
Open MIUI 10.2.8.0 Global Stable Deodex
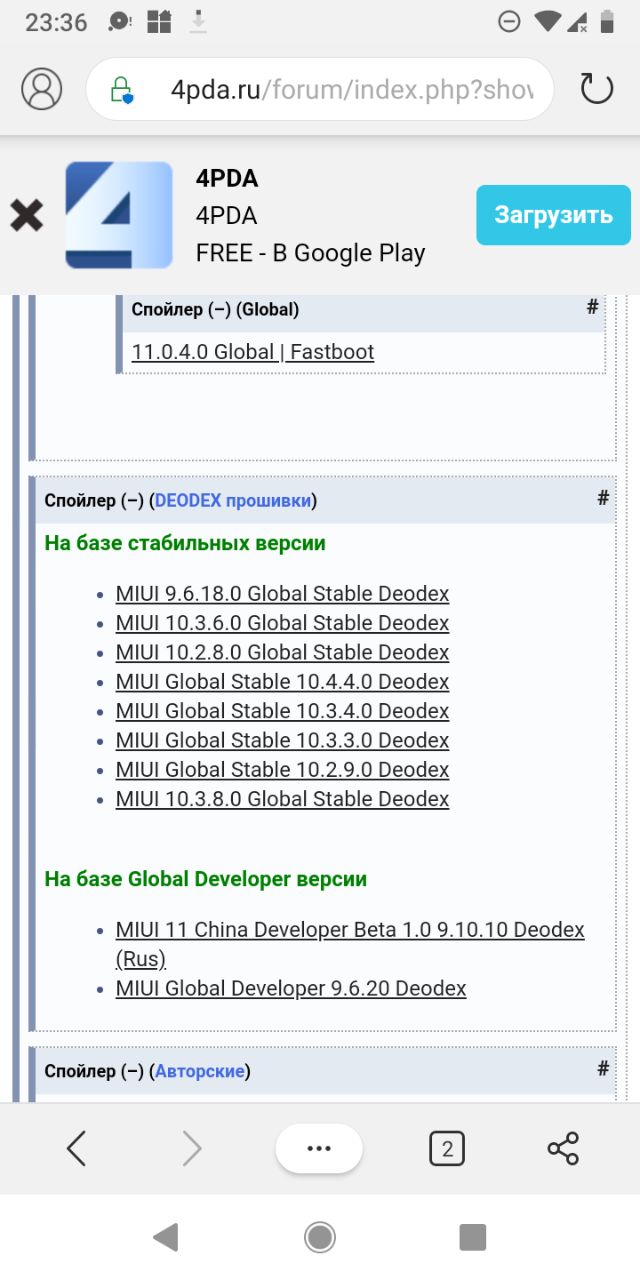click(282, 652)
